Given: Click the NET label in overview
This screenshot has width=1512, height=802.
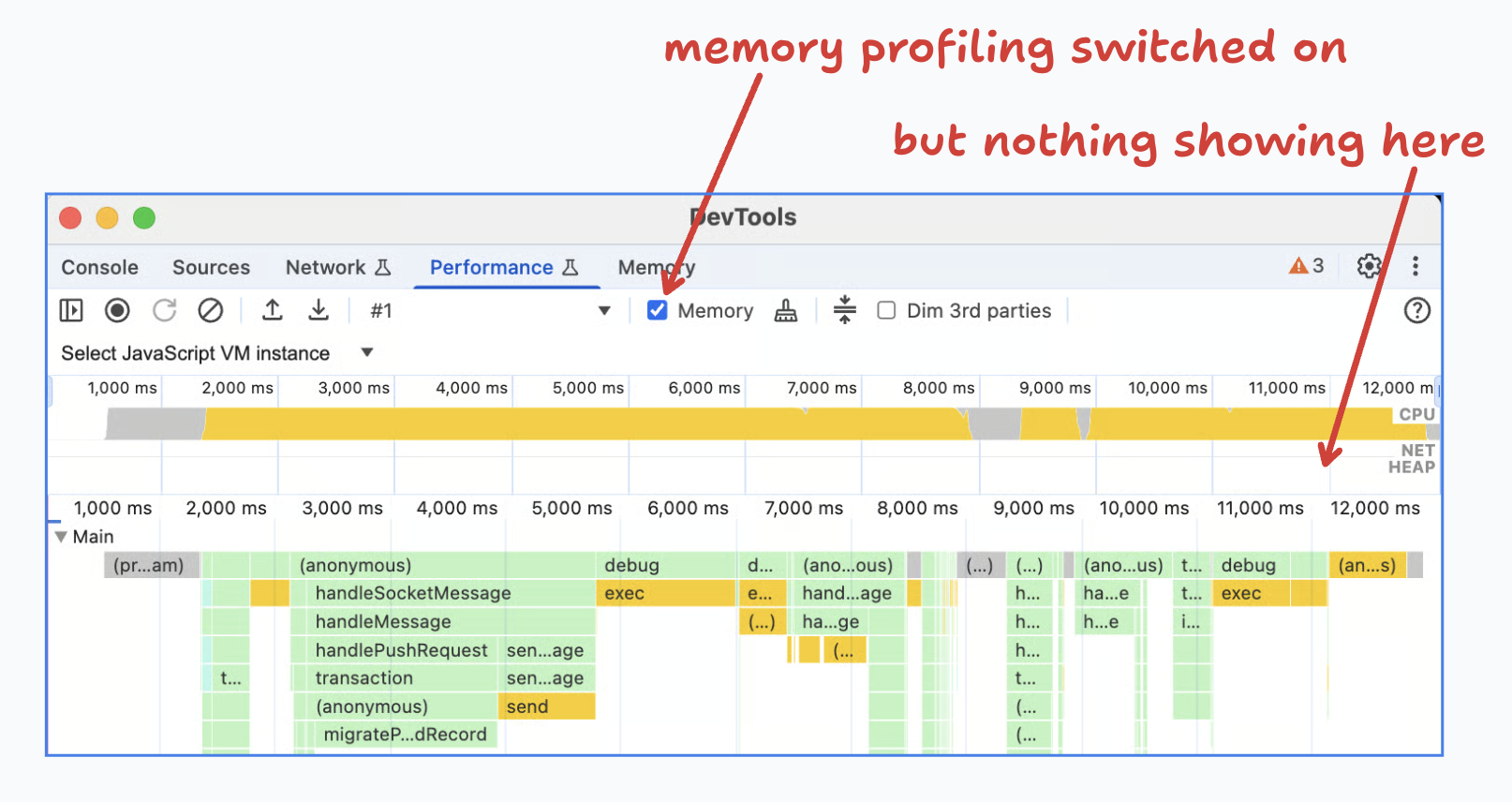Looking at the screenshot, I should pos(1417,451).
